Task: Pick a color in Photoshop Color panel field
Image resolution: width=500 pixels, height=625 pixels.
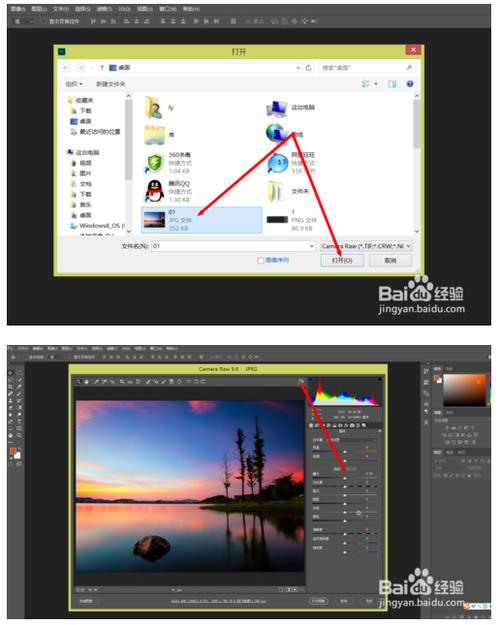Action: (x=465, y=390)
